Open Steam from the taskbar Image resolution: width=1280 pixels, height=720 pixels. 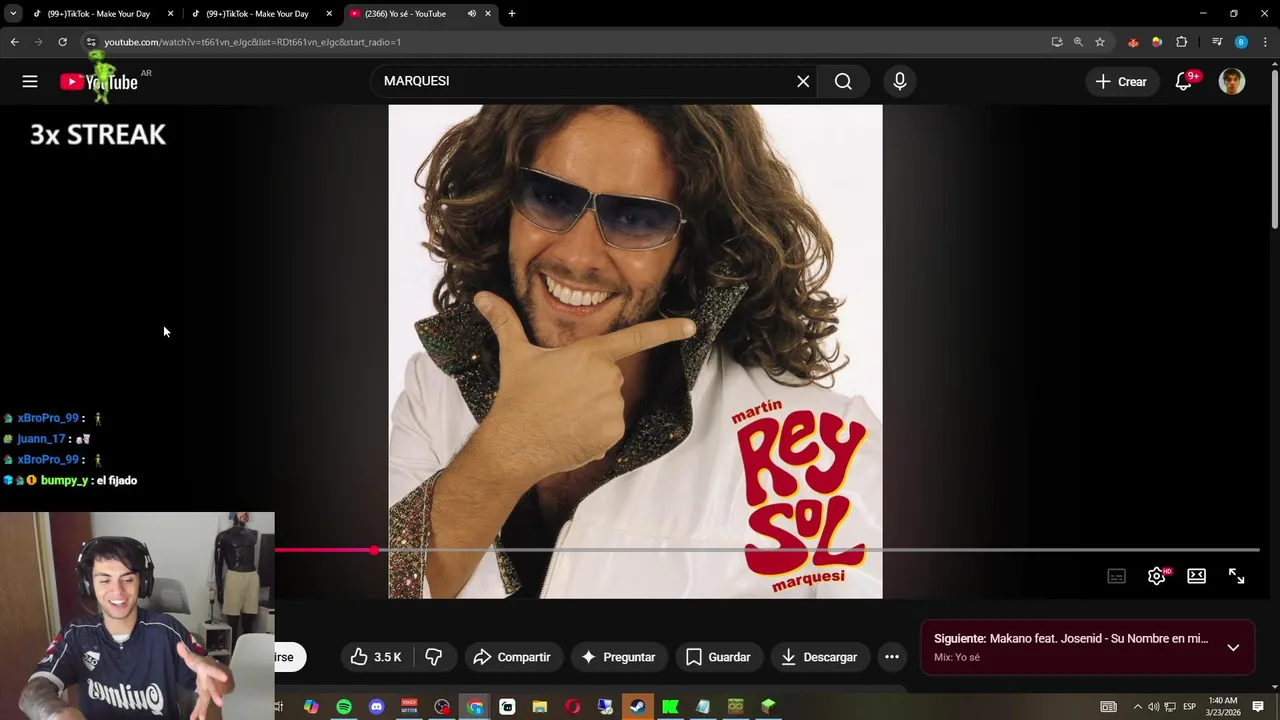[x=637, y=707]
